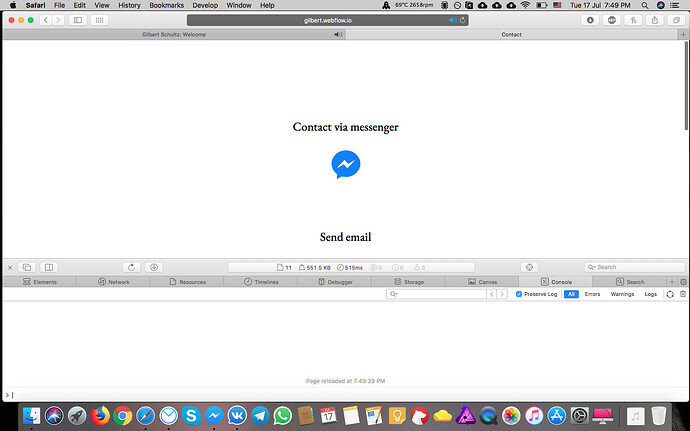The image size is (690, 431).
Task: Filter console by Warnings
Action: point(622,294)
